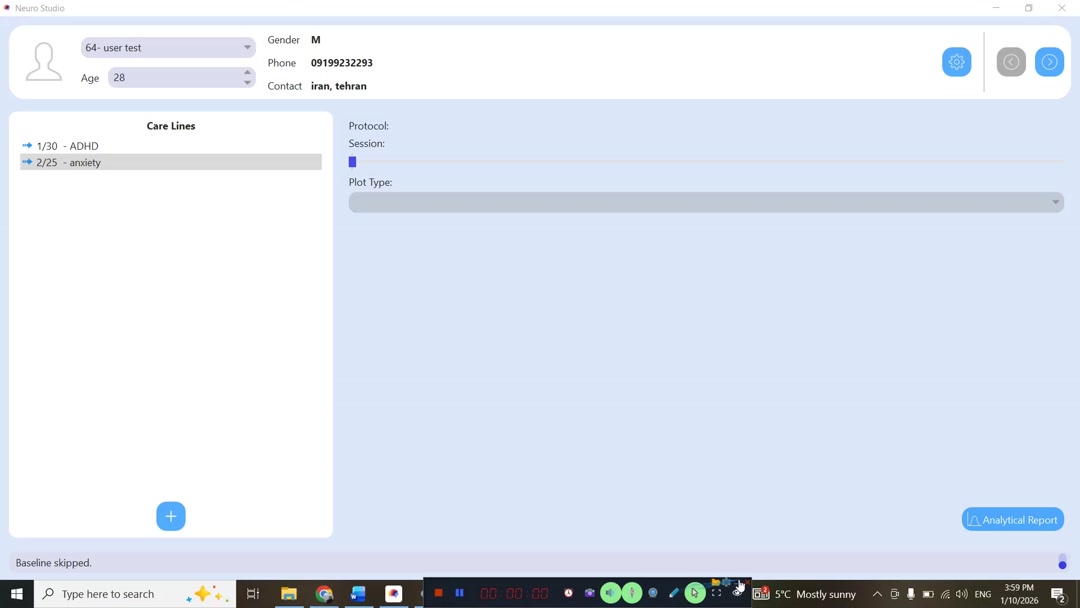Viewport: 1080px width, 608px height.
Task: Increase age with the up stepper arrow
Action: tap(247, 72)
